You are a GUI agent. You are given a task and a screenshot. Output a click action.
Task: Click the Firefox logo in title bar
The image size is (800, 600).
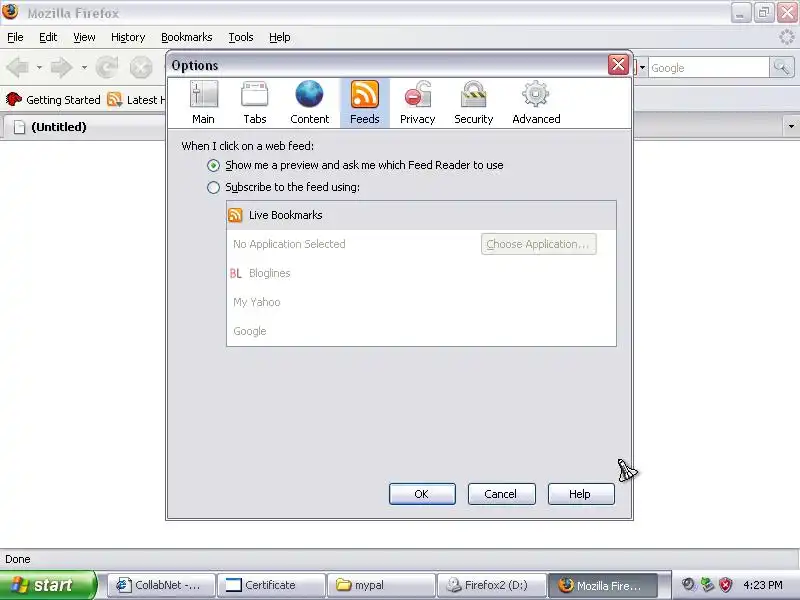pyautogui.click(x=10, y=12)
